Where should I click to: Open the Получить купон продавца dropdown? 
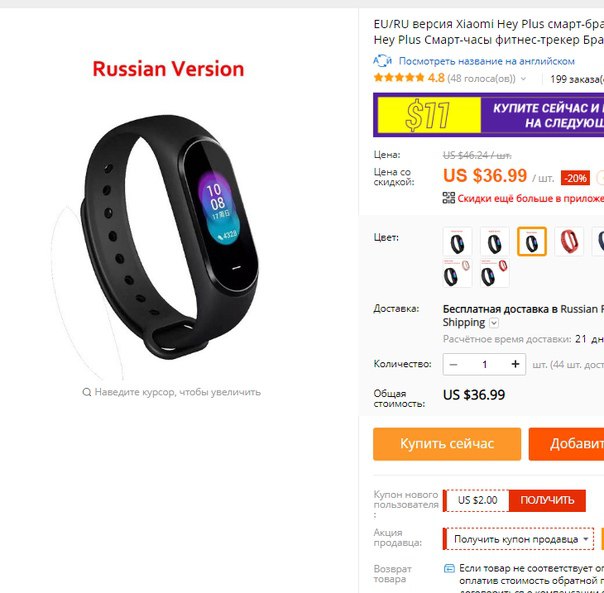click(519, 539)
